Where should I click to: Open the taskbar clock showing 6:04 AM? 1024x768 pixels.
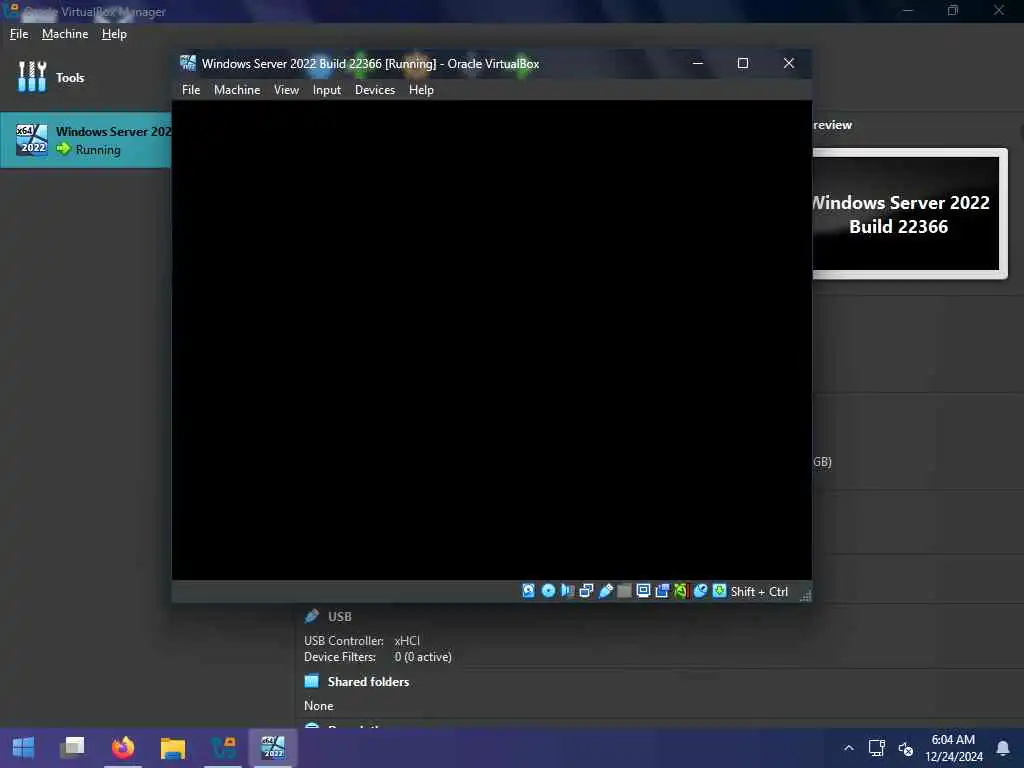953,748
